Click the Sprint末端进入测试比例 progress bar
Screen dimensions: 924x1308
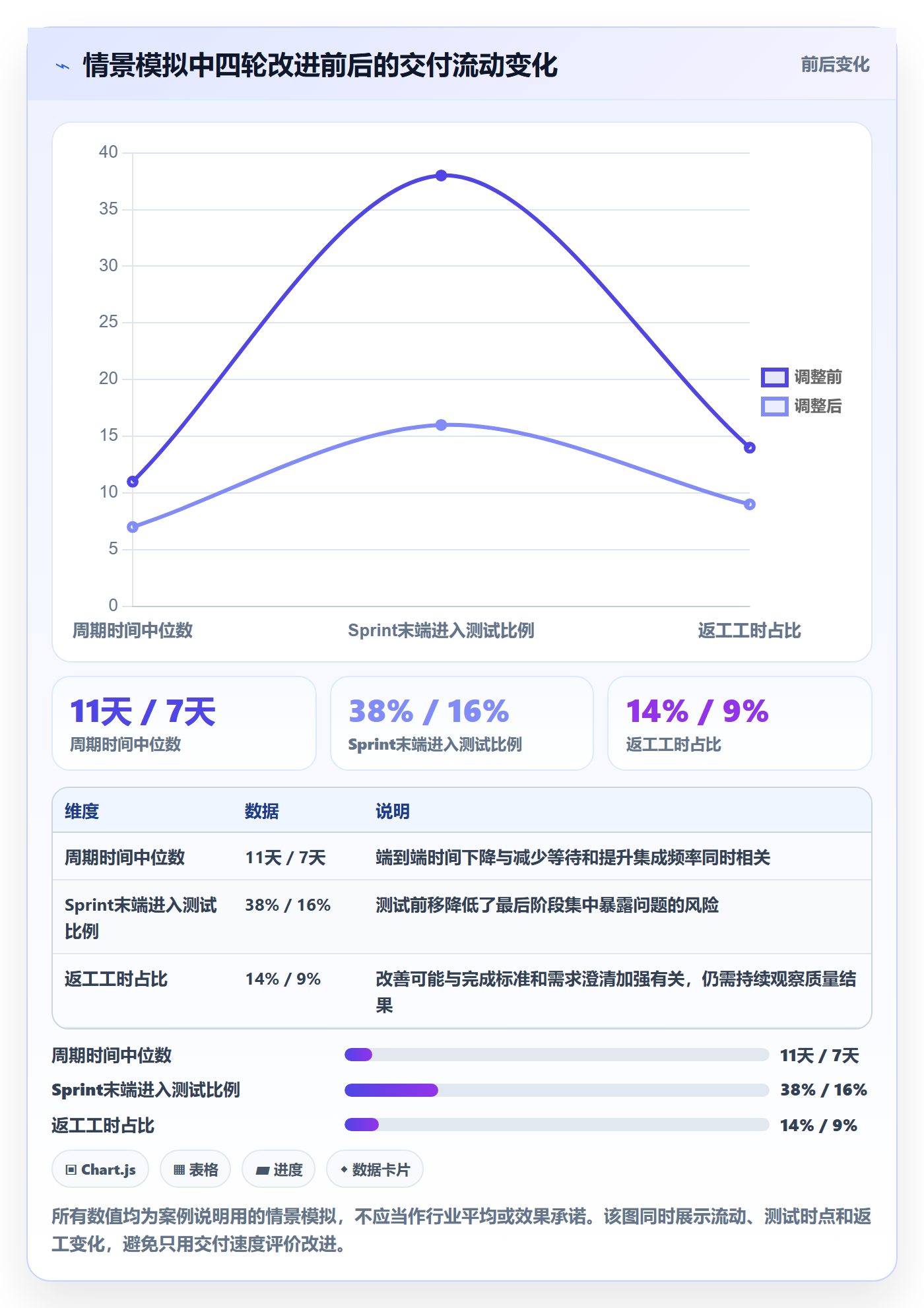557,1090
